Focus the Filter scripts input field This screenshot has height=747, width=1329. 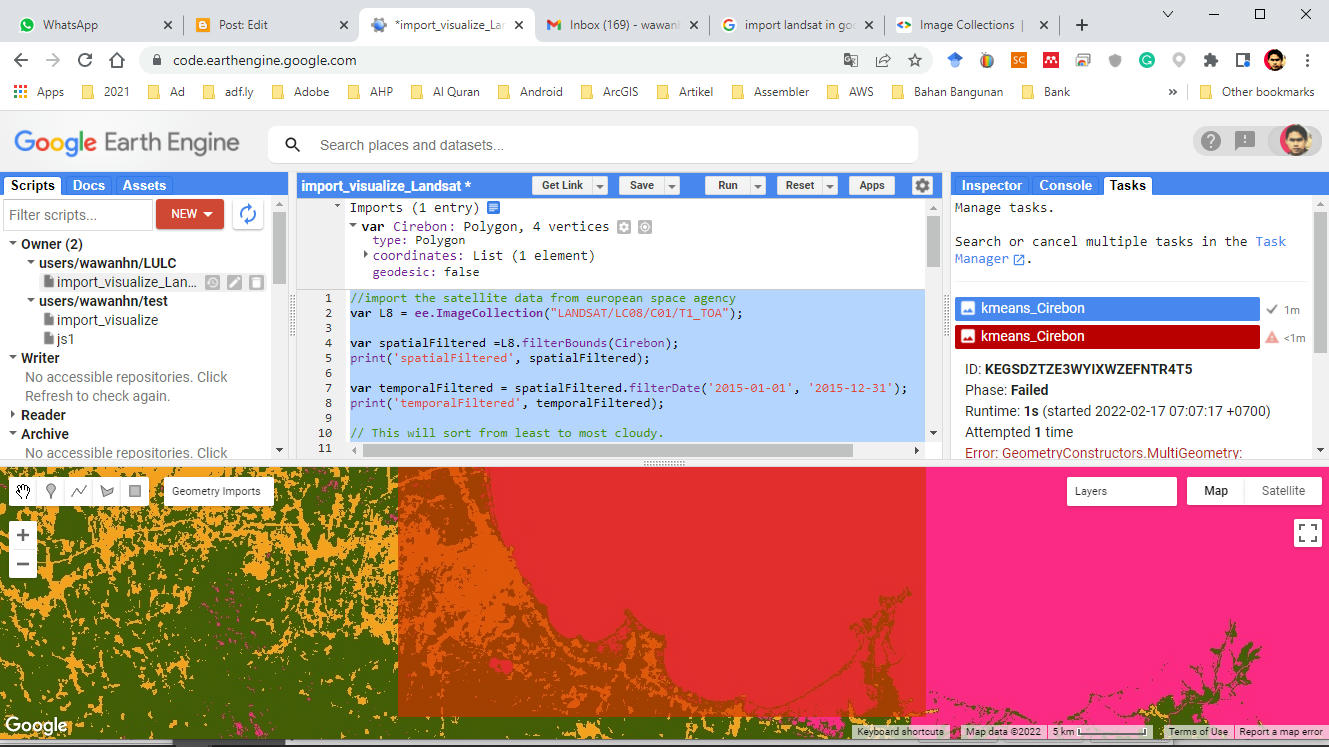(78, 215)
